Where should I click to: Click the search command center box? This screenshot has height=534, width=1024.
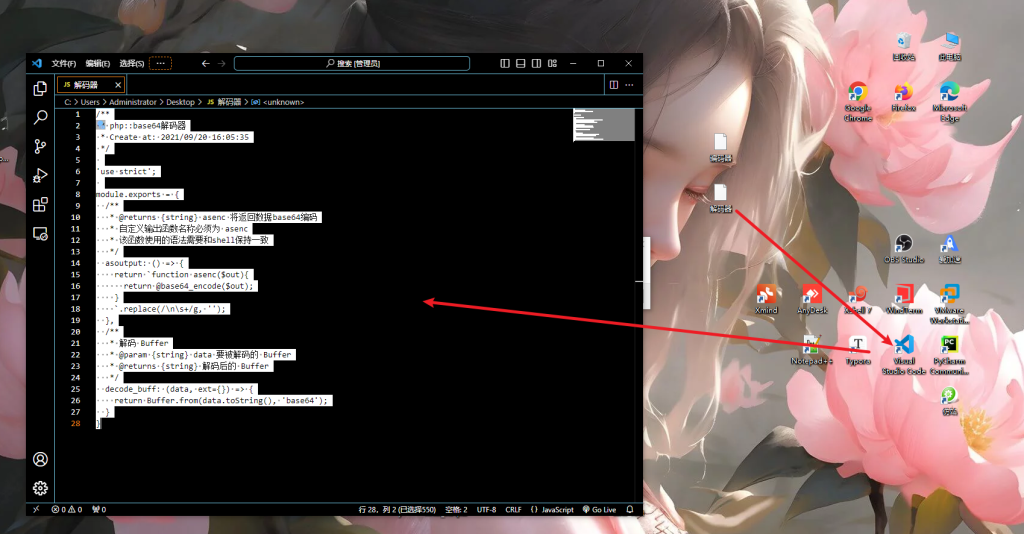pos(352,63)
